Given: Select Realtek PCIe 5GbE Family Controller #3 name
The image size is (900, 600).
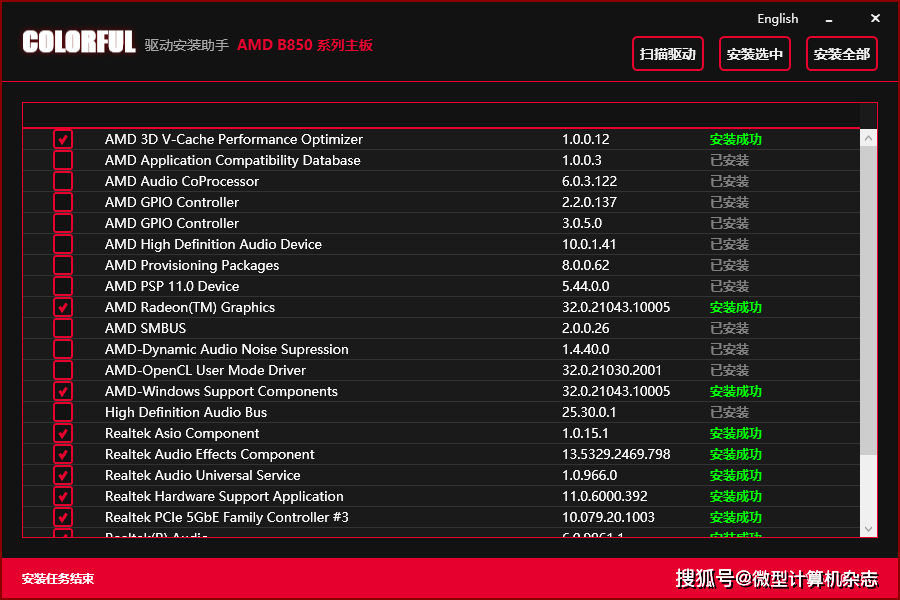Looking at the screenshot, I should point(227,517).
